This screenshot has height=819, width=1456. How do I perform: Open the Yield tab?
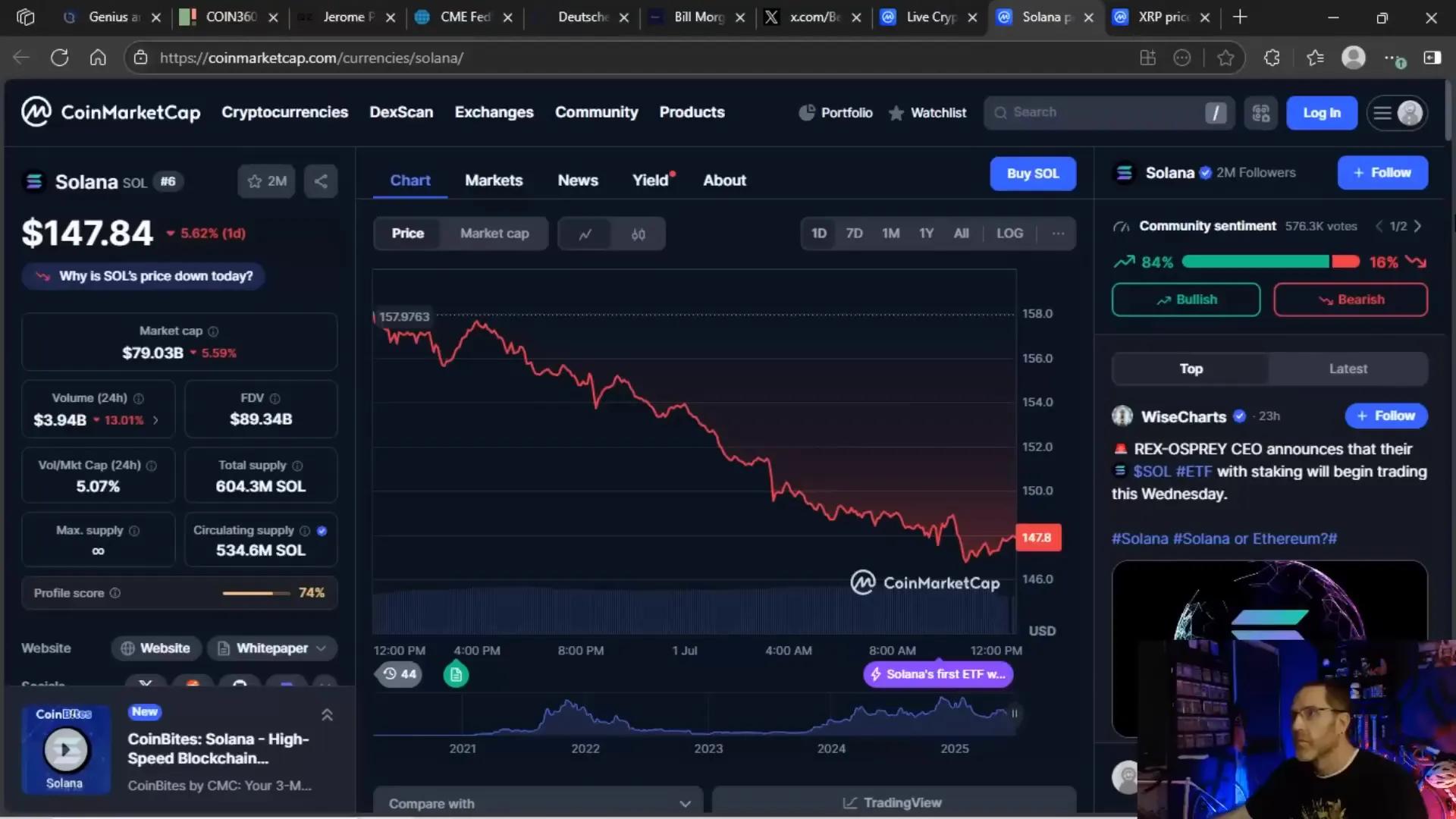coord(653,180)
